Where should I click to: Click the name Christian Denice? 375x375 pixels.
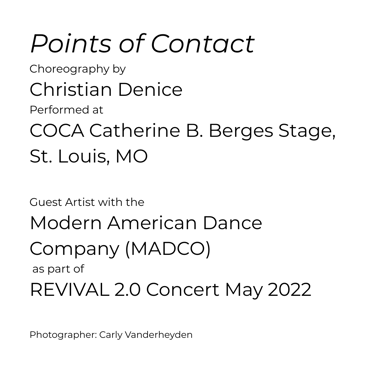106,90
